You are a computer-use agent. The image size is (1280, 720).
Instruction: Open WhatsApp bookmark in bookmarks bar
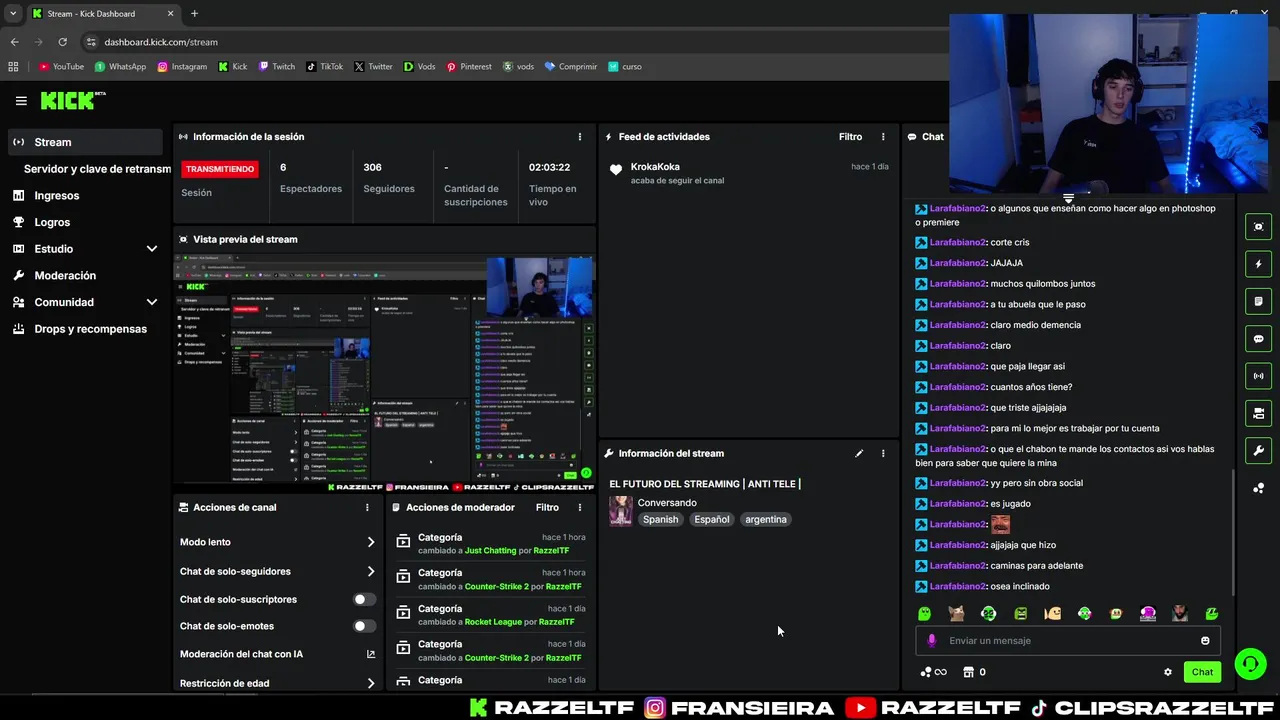point(120,67)
